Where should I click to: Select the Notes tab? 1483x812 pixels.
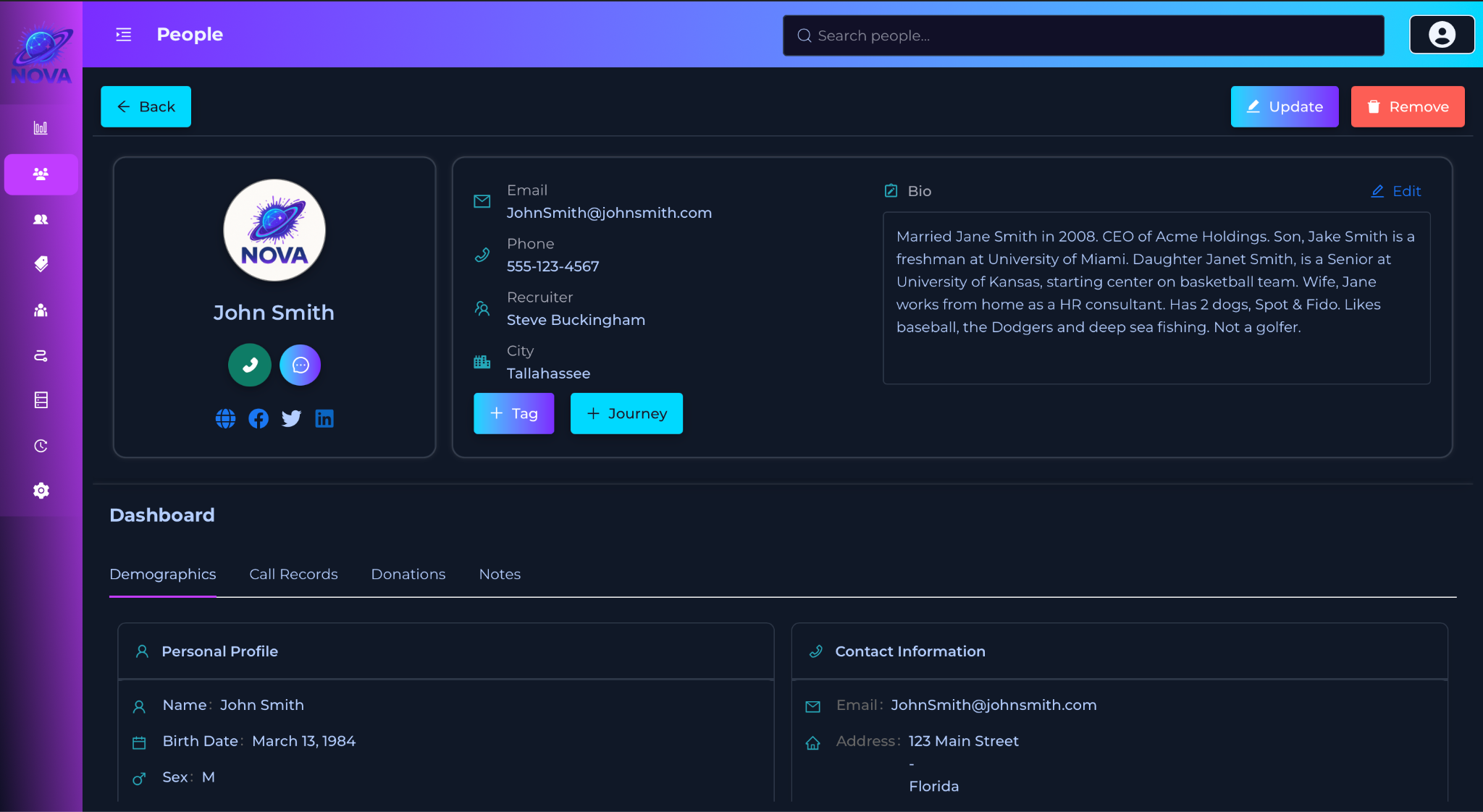(x=500, y=574)
